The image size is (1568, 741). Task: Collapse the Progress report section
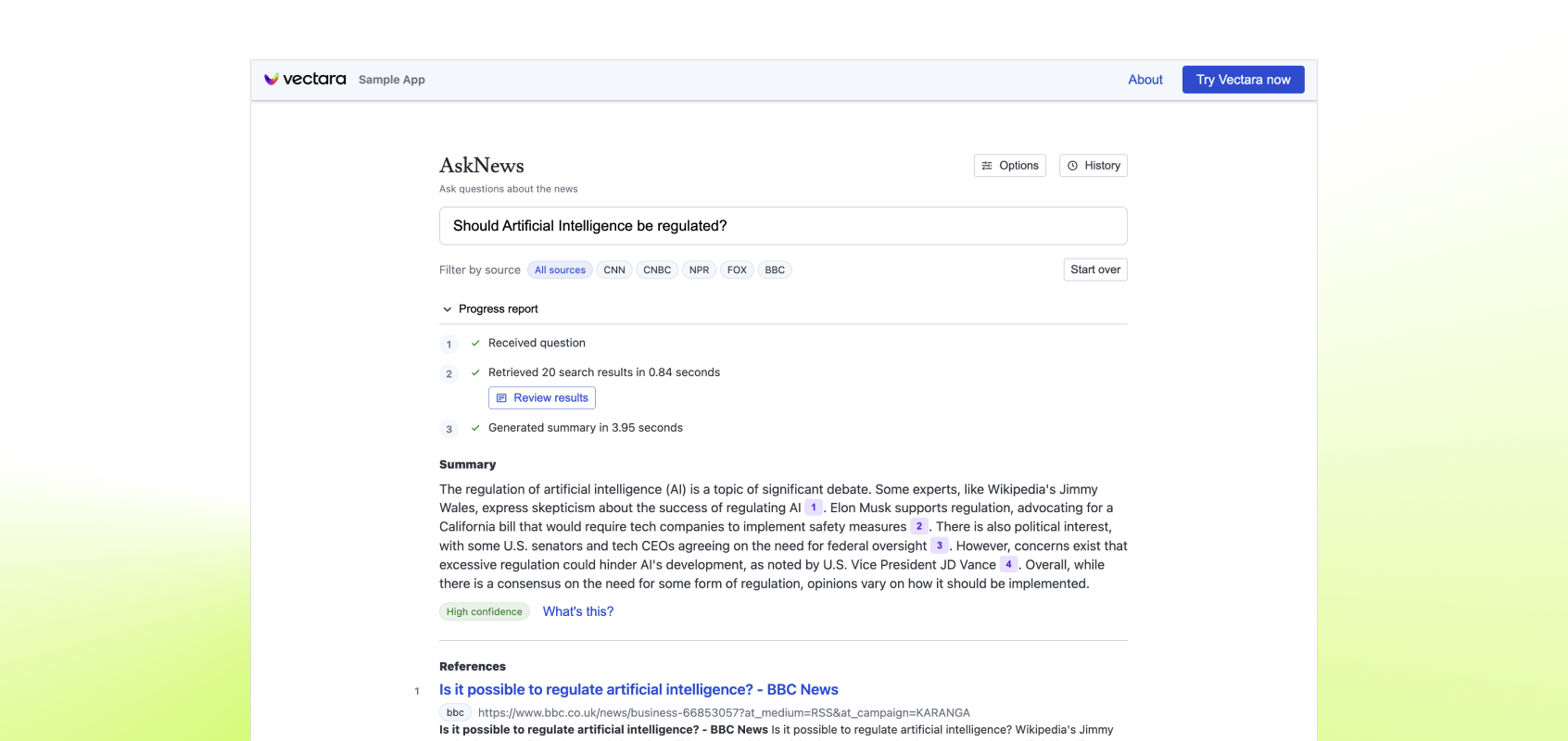coord(490,309)
